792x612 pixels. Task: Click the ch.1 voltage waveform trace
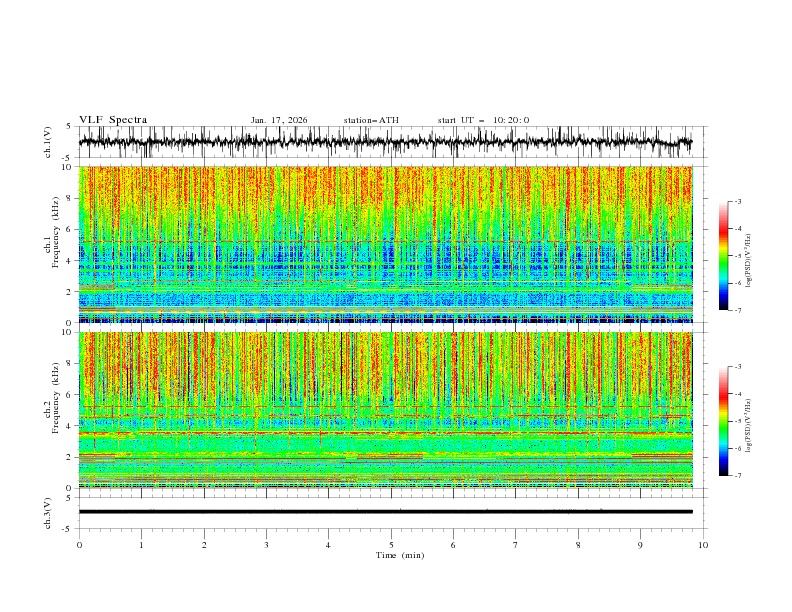[385, 142]
